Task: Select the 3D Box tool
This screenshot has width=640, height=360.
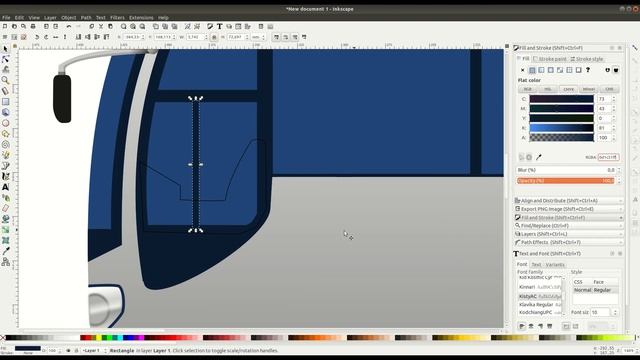Action: [x=5, y=112]
